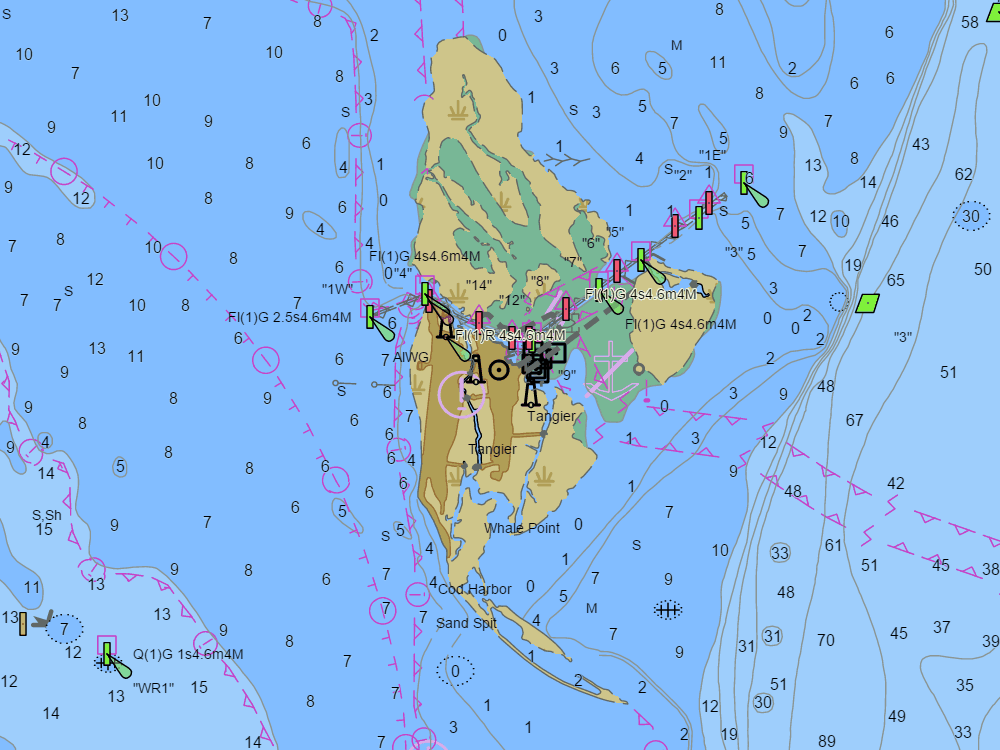Select the tower symbol left of circle-dot landmark

pos(475,371)
